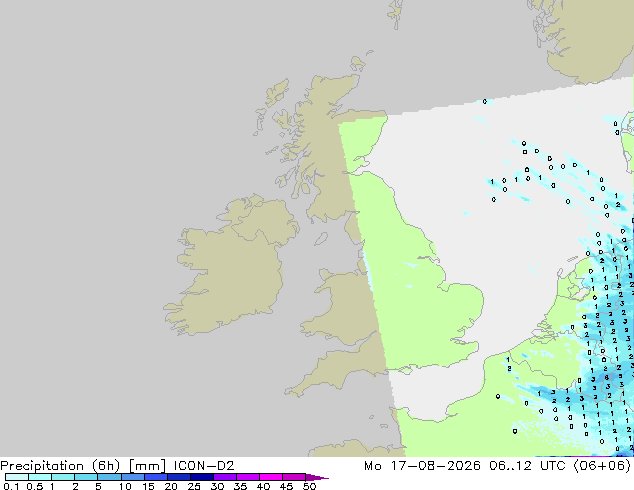The image size is (634, 490).
Task: Click the 0.1–0.5 mm lightest cyan legend swatch
Action: tap(17, 477)
